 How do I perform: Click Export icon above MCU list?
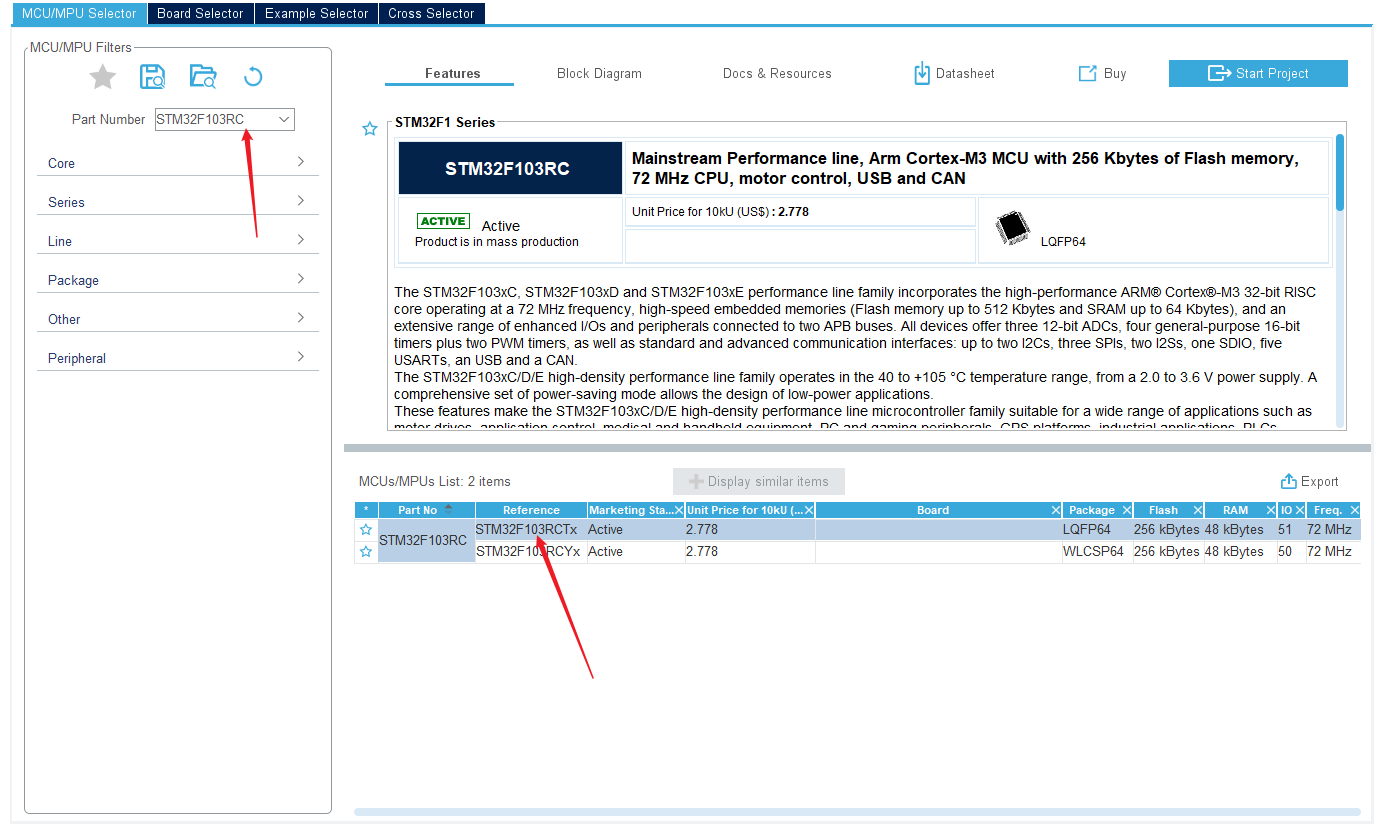pyautogui.click(x=1289, y=481)
